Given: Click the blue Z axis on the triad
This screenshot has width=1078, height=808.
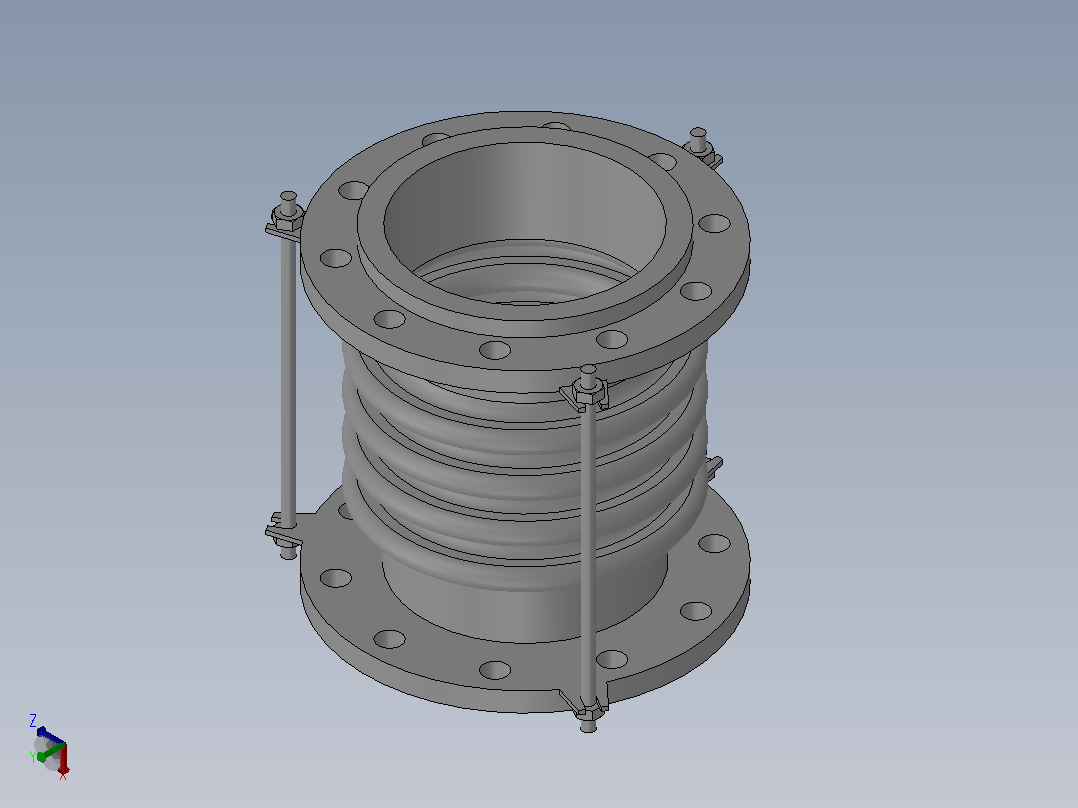Looking at the screenshot, I should click(50, 734).
